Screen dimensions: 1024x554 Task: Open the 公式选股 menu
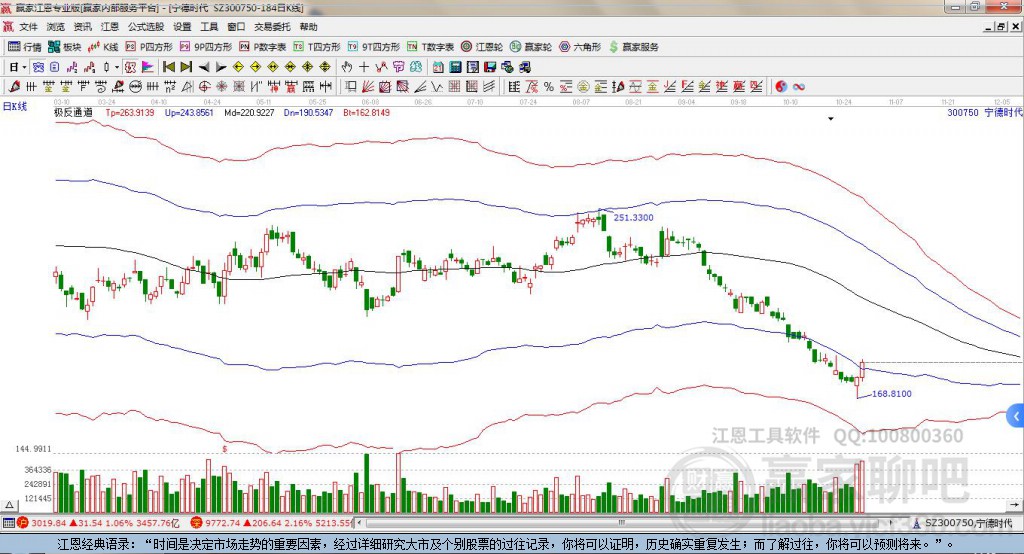pyautogui.click(x=146, y=27)
